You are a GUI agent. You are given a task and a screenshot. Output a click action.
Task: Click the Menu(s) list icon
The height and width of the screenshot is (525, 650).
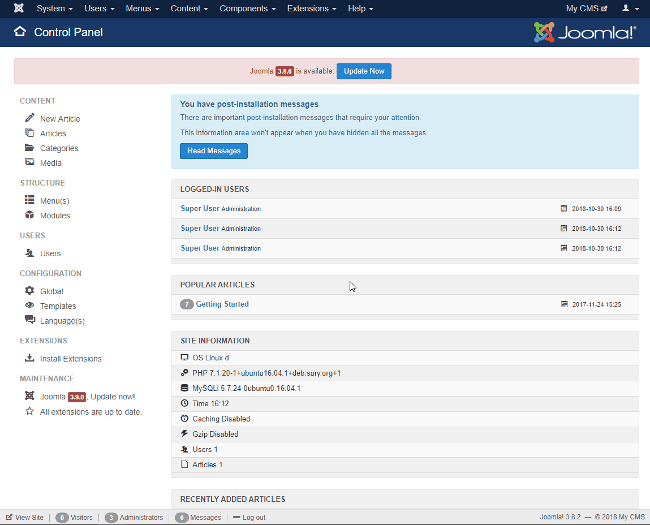point(29,200)
